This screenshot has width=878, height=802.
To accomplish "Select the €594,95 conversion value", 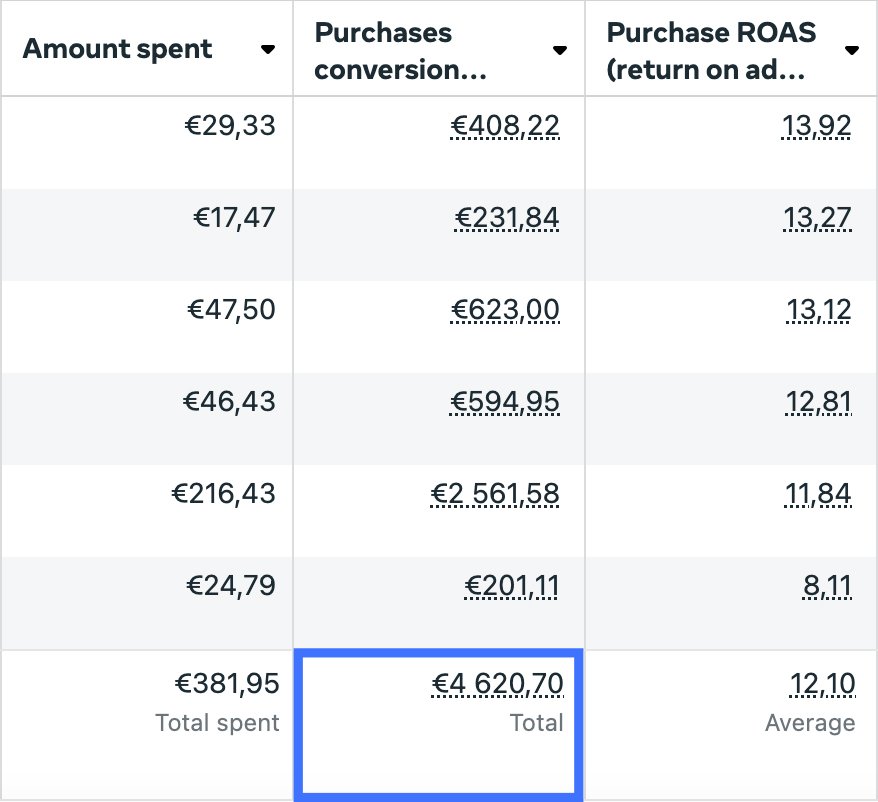I will pos(505,402).
